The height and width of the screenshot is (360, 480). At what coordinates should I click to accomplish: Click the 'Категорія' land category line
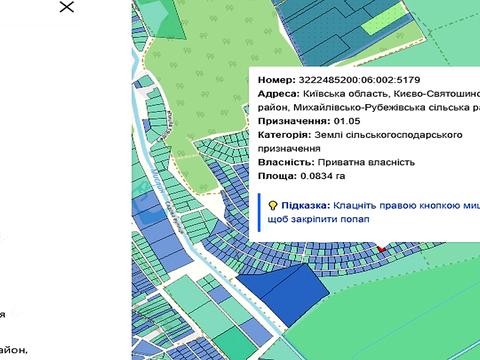[360, 142]
